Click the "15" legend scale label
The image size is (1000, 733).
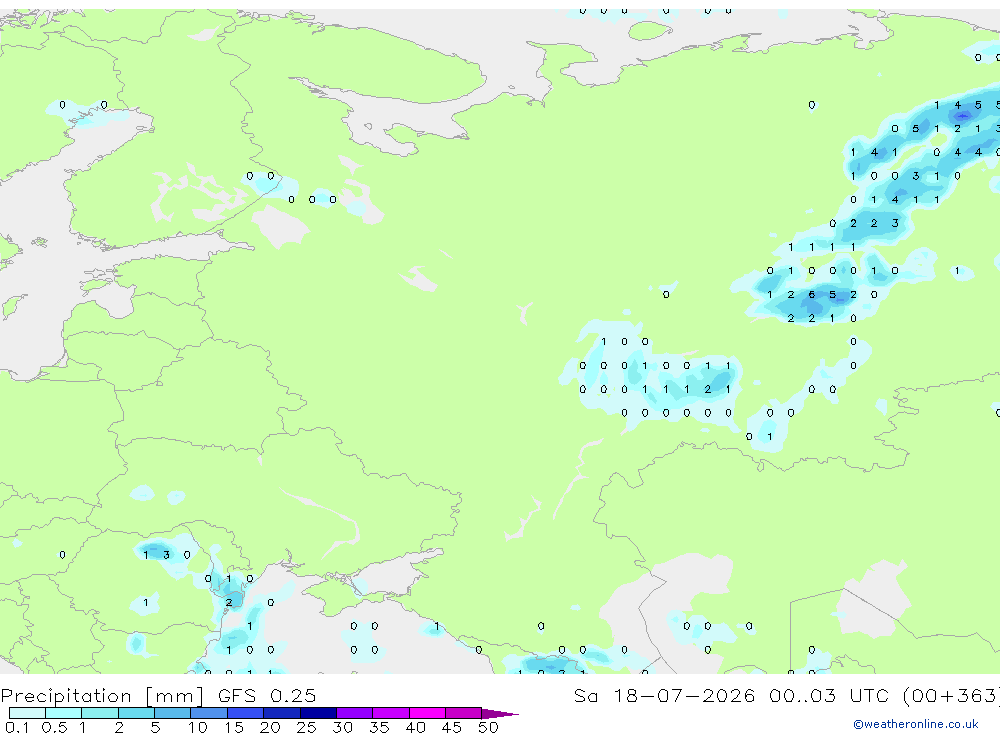point(234,727)
